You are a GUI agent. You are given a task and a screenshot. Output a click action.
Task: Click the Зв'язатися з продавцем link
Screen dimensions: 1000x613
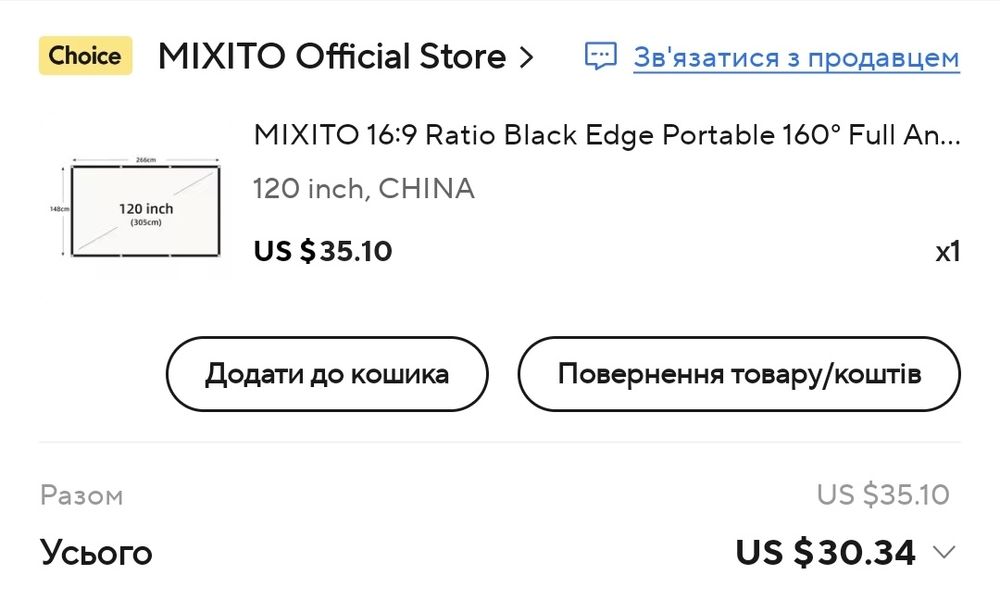[796, 57]
